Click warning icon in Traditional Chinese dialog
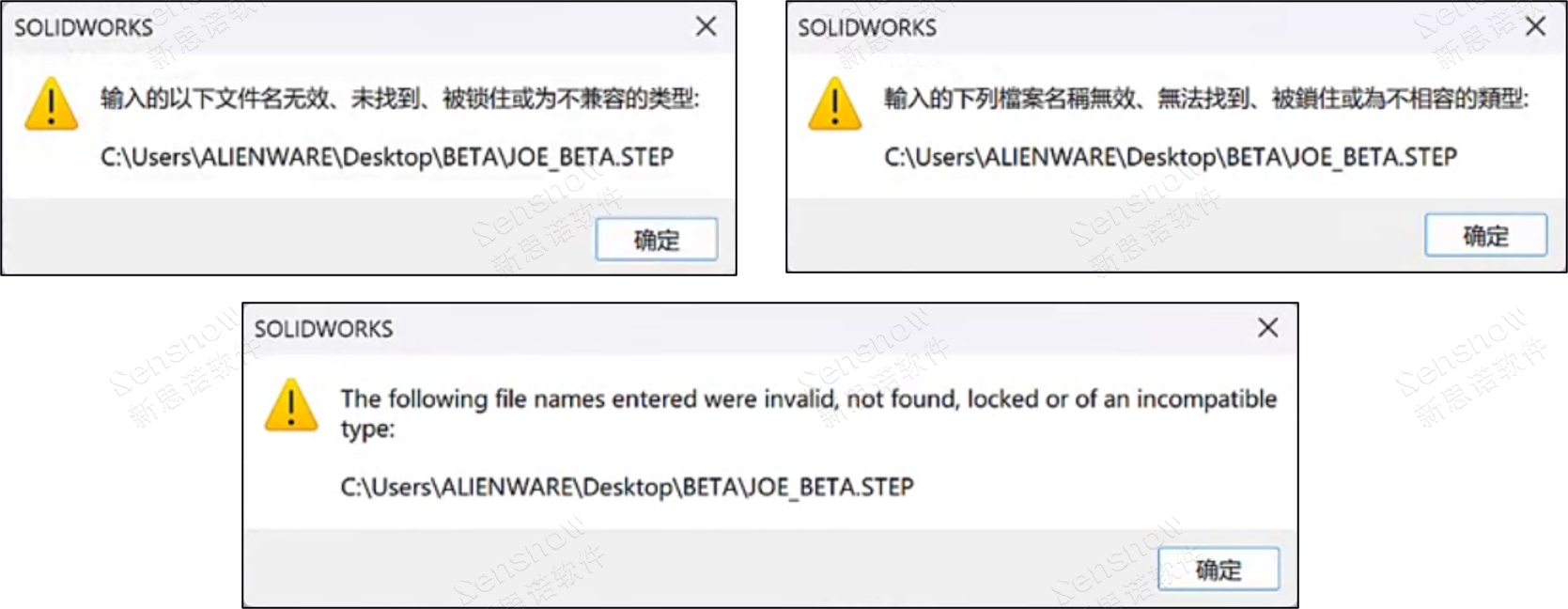This screenshot has width=1568, height=609. [834, 103]
